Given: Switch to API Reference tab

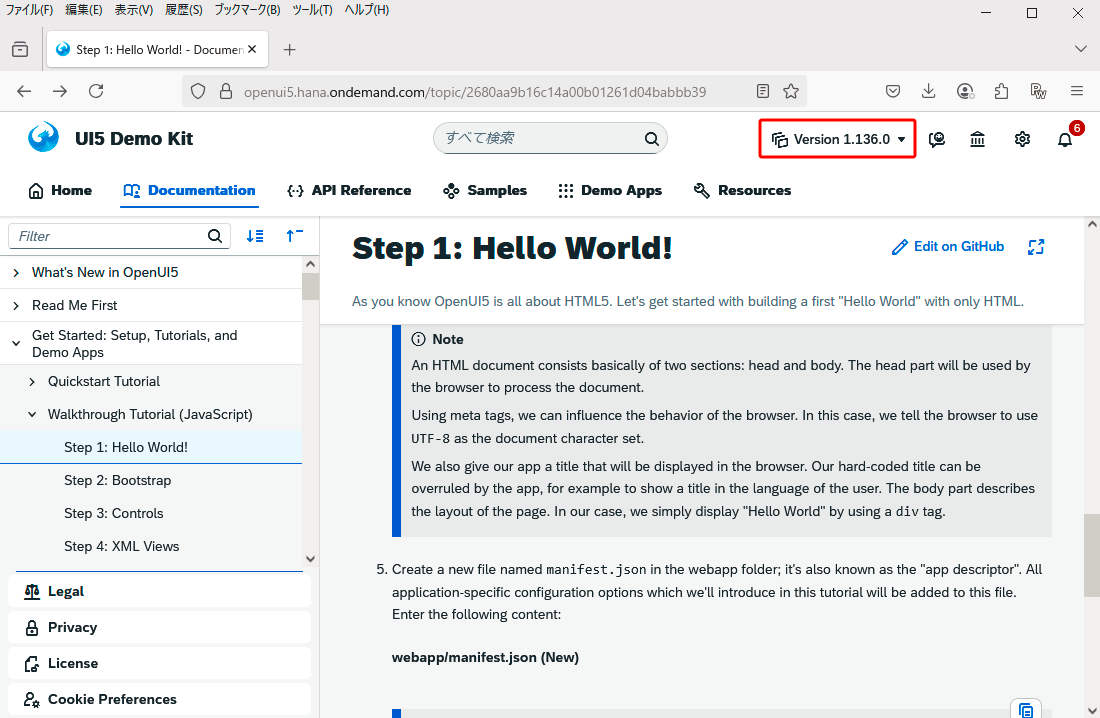Looking at the screenshot, I should tap(349, 190).
